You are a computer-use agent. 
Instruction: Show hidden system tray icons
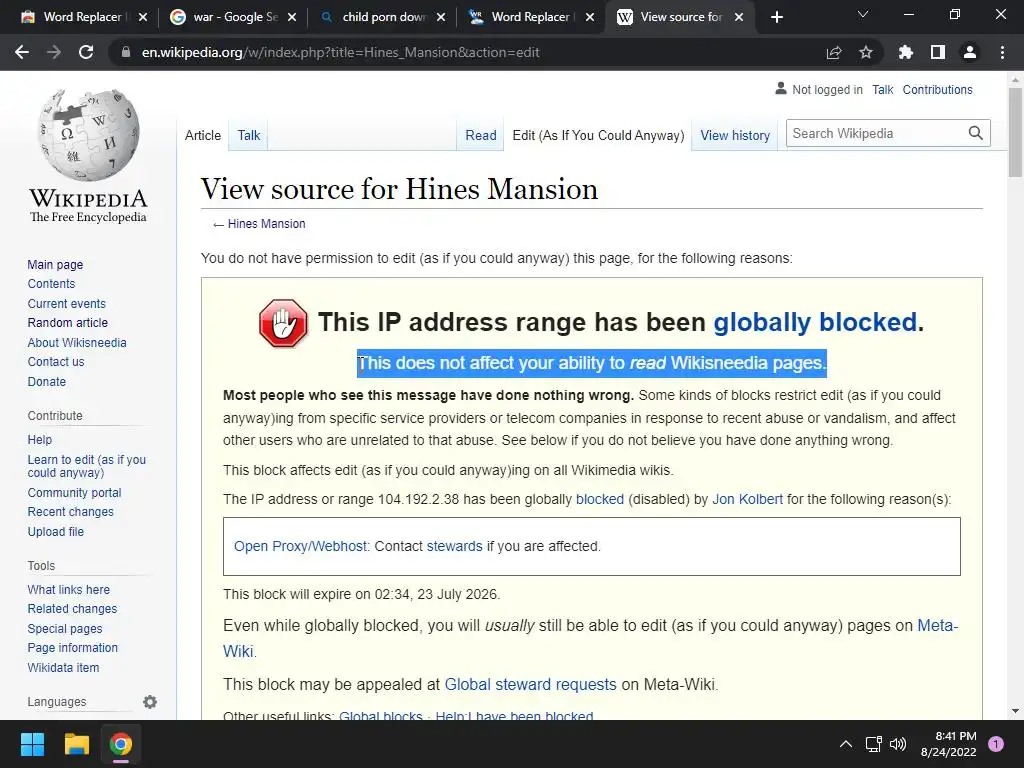[846, 744]
